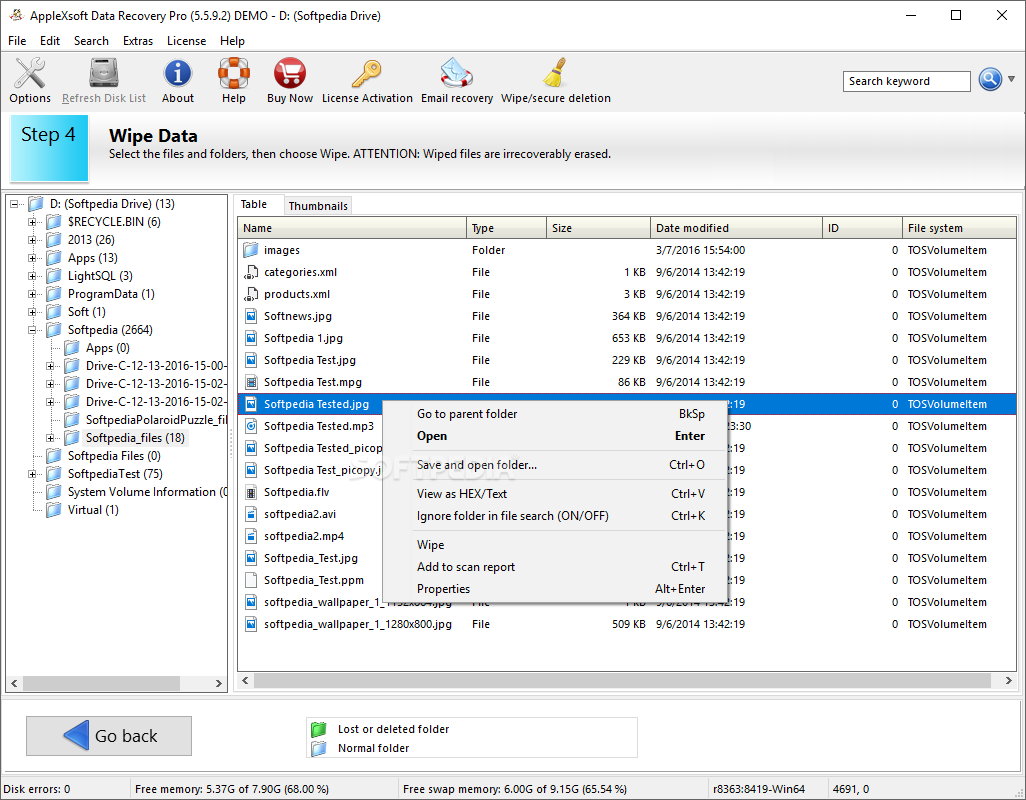The image size is (1026, 800).
Task: Select System Volume Information tree item
Action: coord(147,492)
